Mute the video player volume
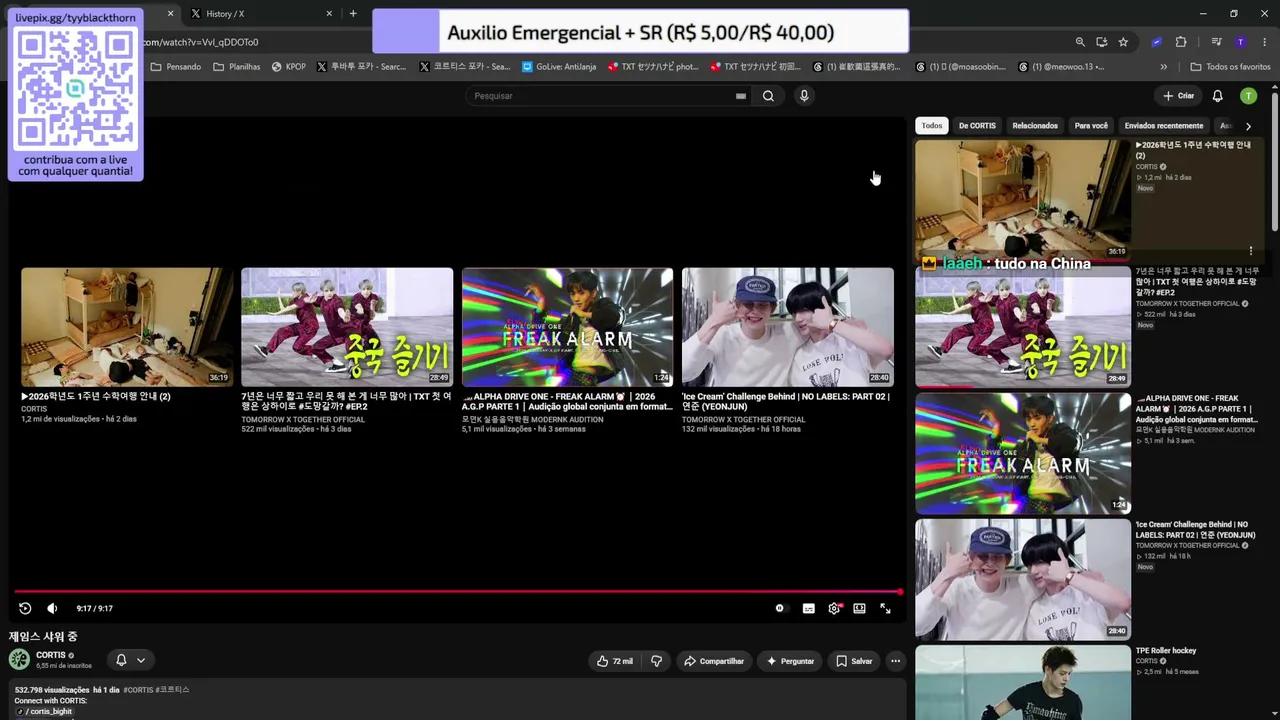The image size is (1280, 720). [52, 608]
